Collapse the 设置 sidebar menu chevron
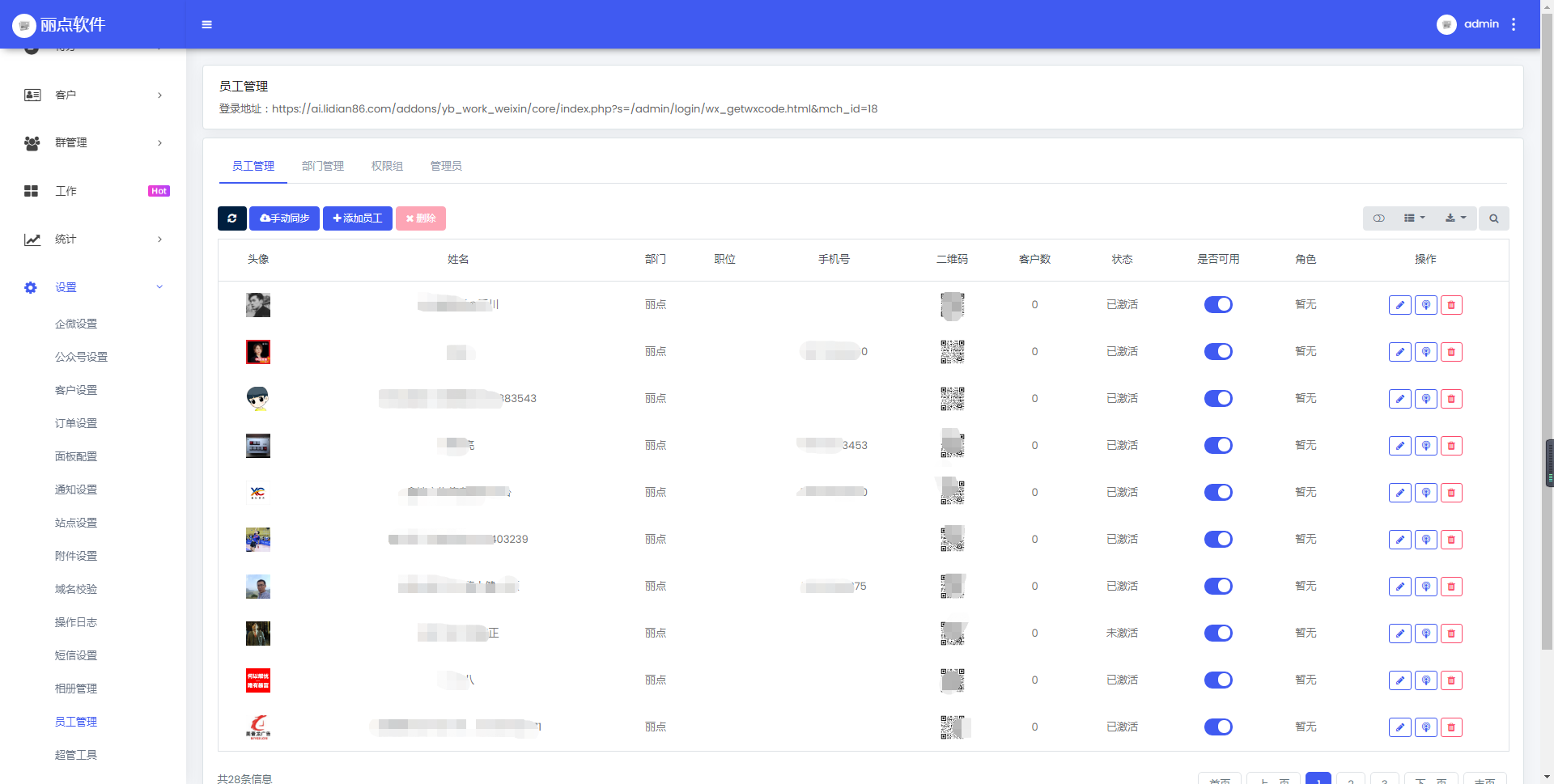This screenshot has width=1554, height=784. coord(159,287)
